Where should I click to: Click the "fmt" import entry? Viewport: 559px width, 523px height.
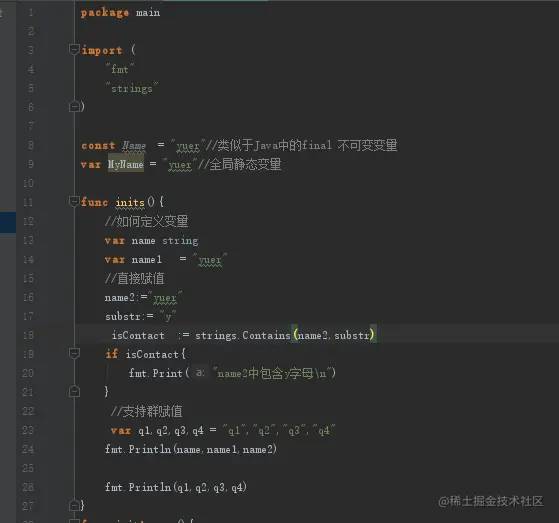click(119, 69)
